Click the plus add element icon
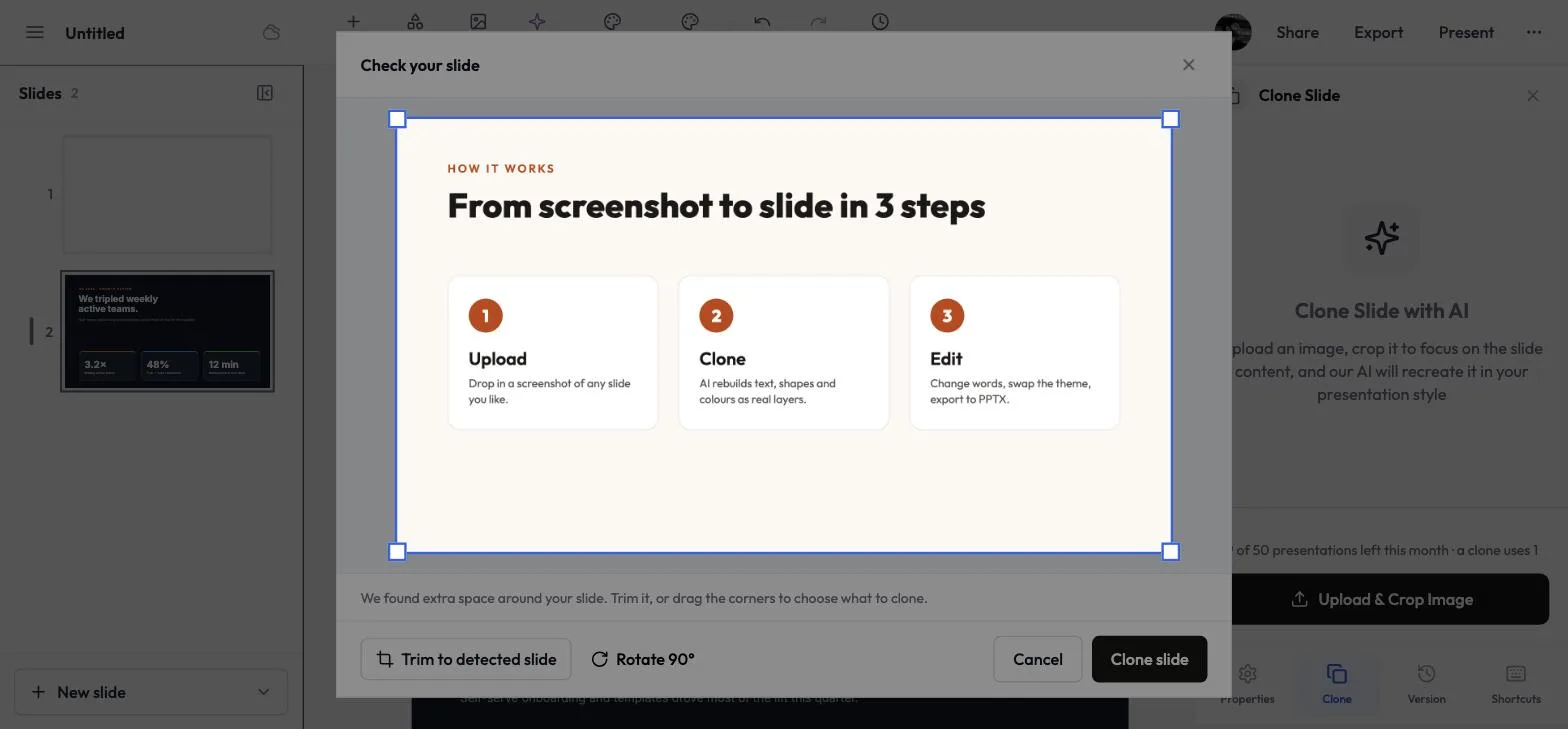Screen dimensions: 1568x729 (353, 21)
